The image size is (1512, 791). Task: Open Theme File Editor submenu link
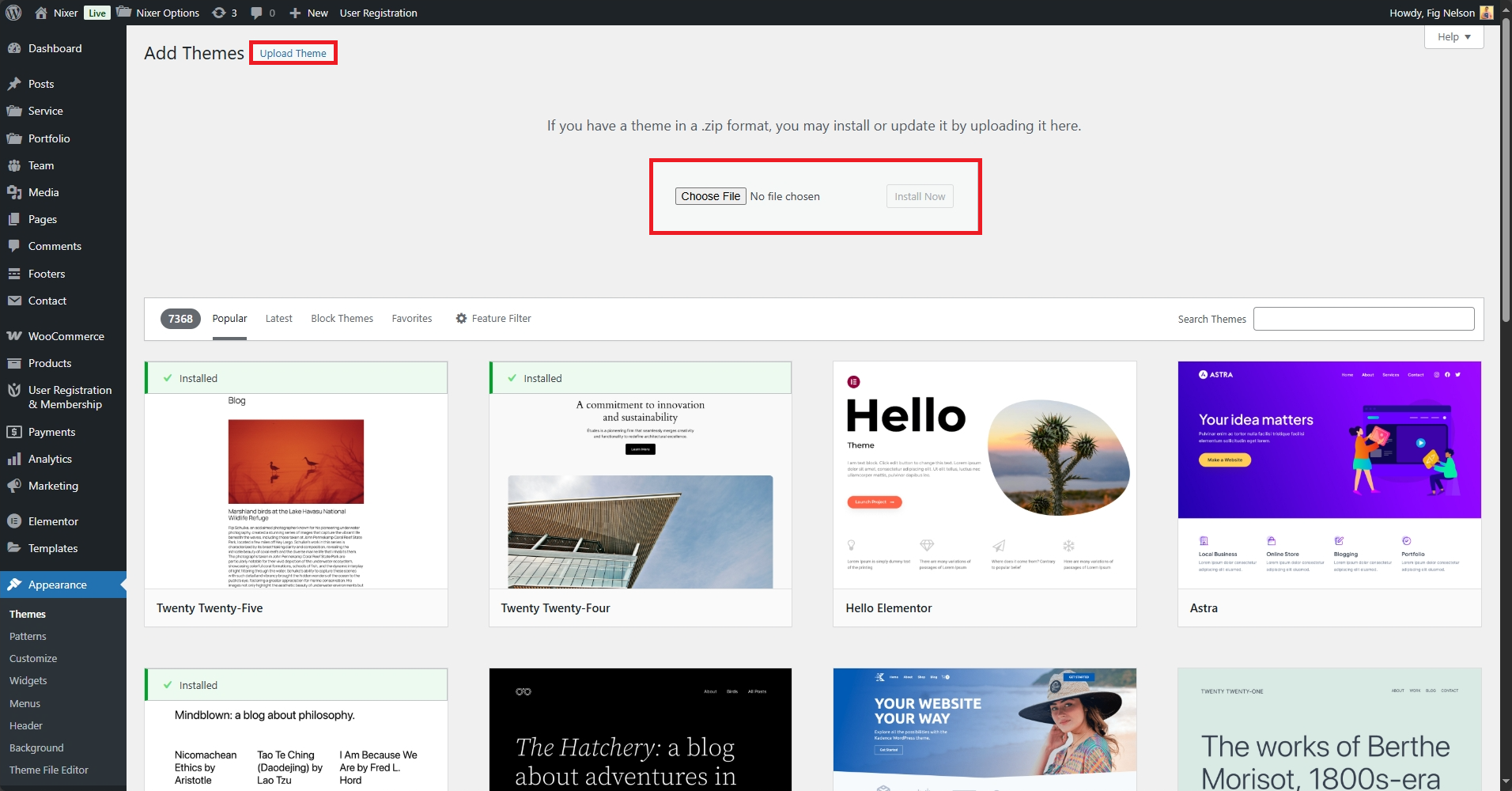pos(49,770)
